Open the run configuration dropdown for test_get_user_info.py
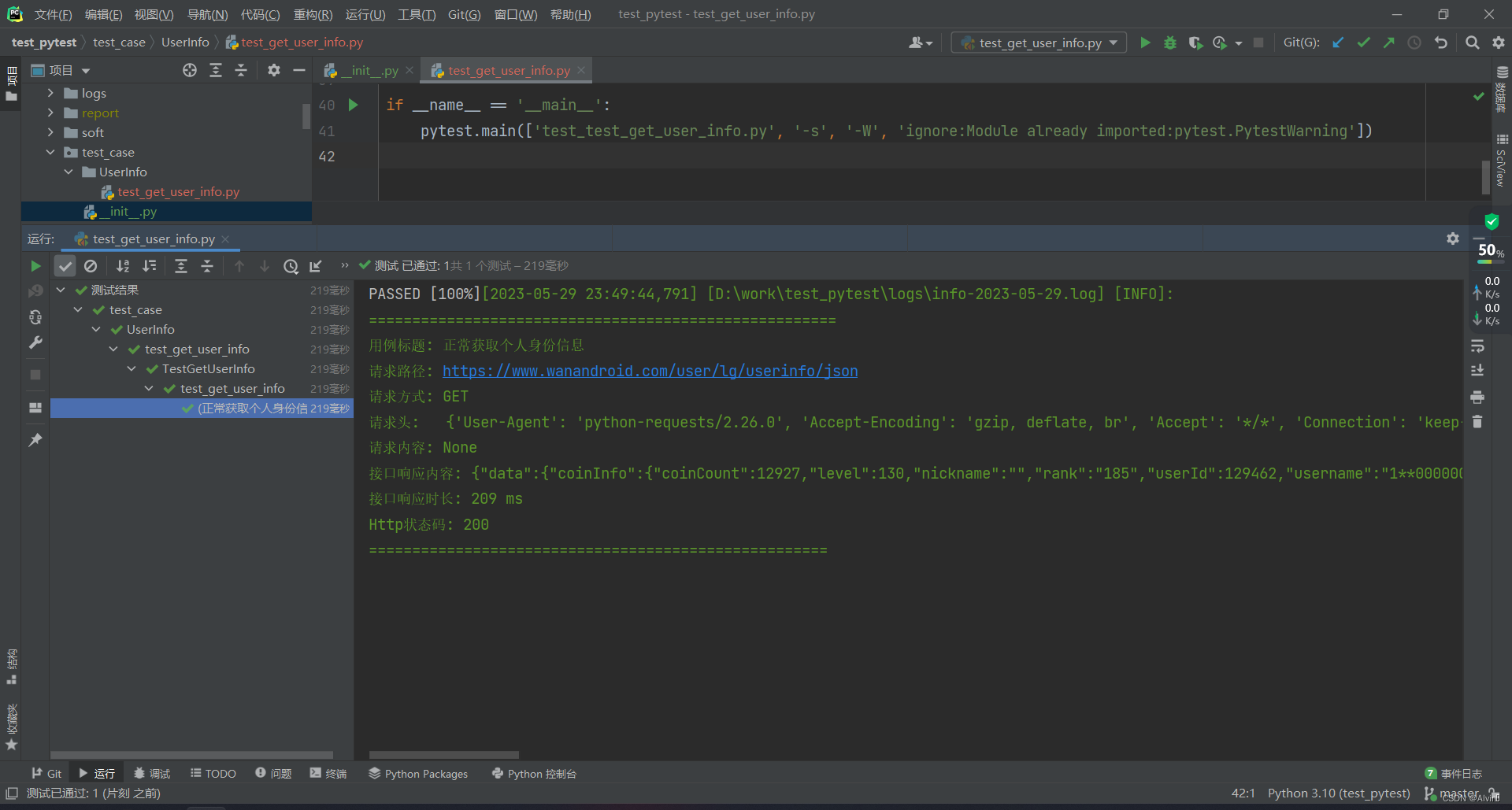Image resolution: width=1512 pixels, height=810 pixels. point(1112,43)
